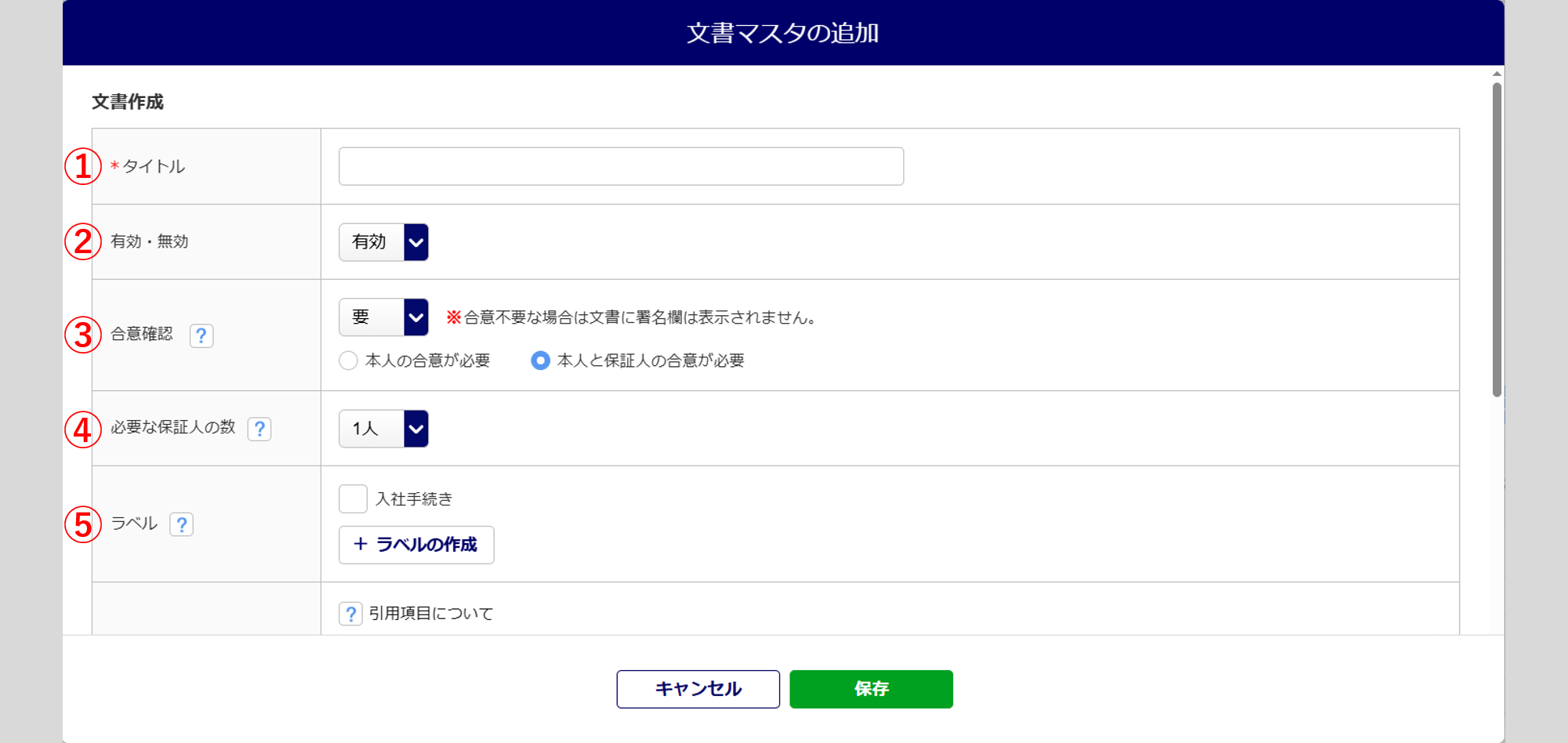Image resolution: width=1568 pixels, height=743 pixels.
Task: Open help icon next to 合意確認
Action: click(201, 335)
